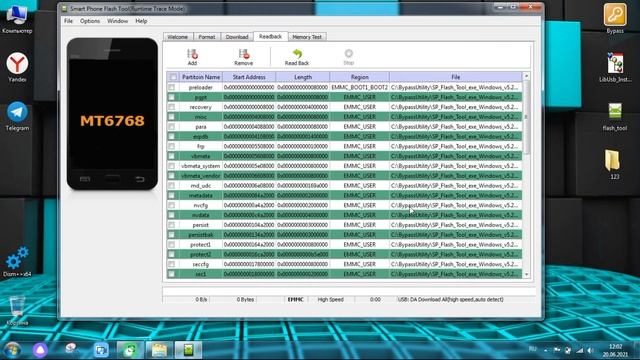Click the vbmeta_vendor partition name cell

[x=200, y=176]
